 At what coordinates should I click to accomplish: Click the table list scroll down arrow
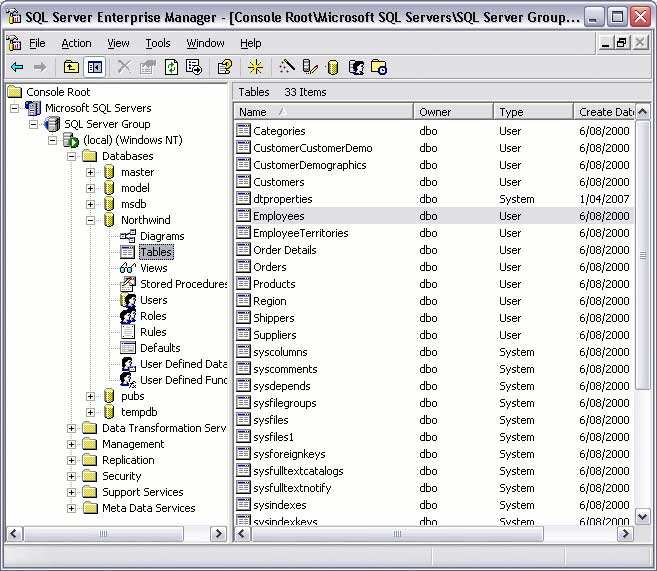(x=642, y=517)
